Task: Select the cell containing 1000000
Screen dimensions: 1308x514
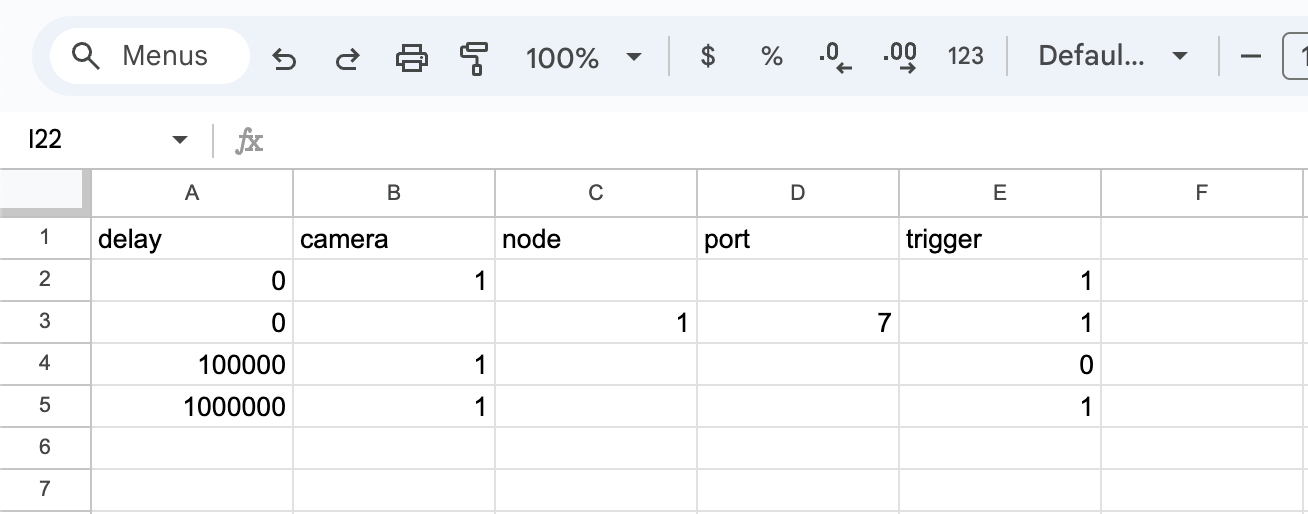Action: pos(192,407)
